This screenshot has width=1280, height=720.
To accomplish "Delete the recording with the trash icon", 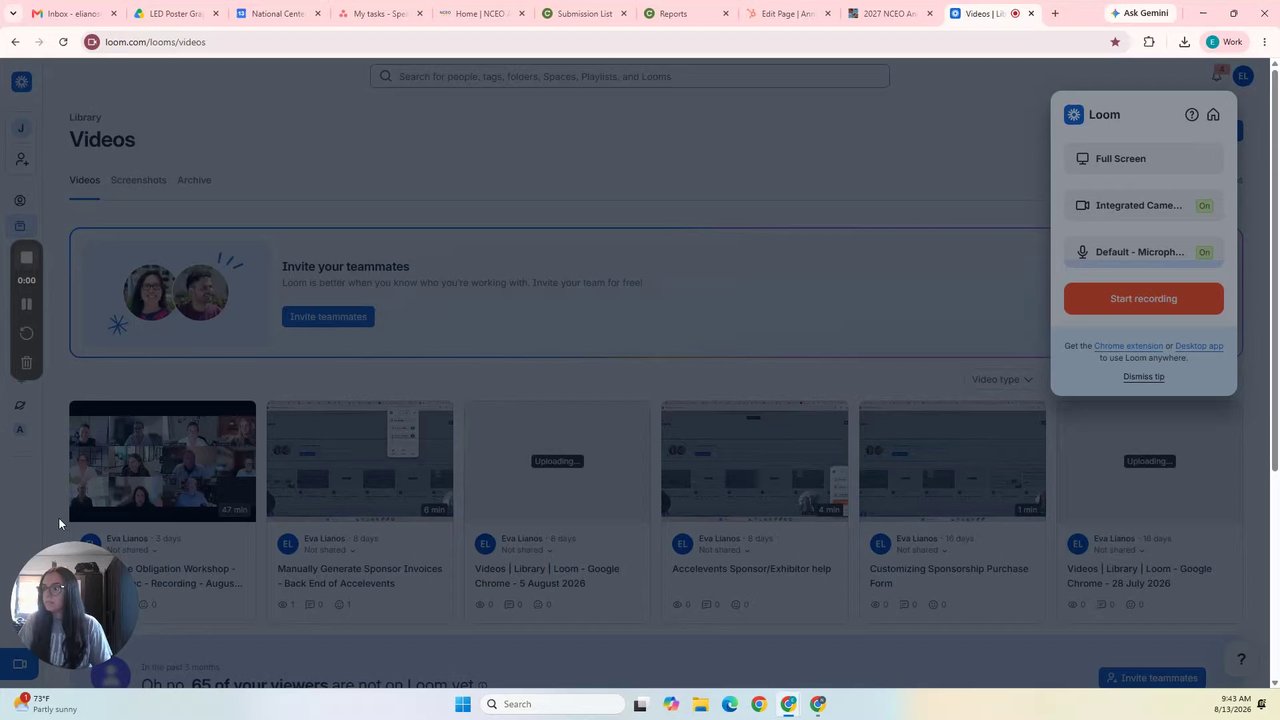I will coord(27,362).
